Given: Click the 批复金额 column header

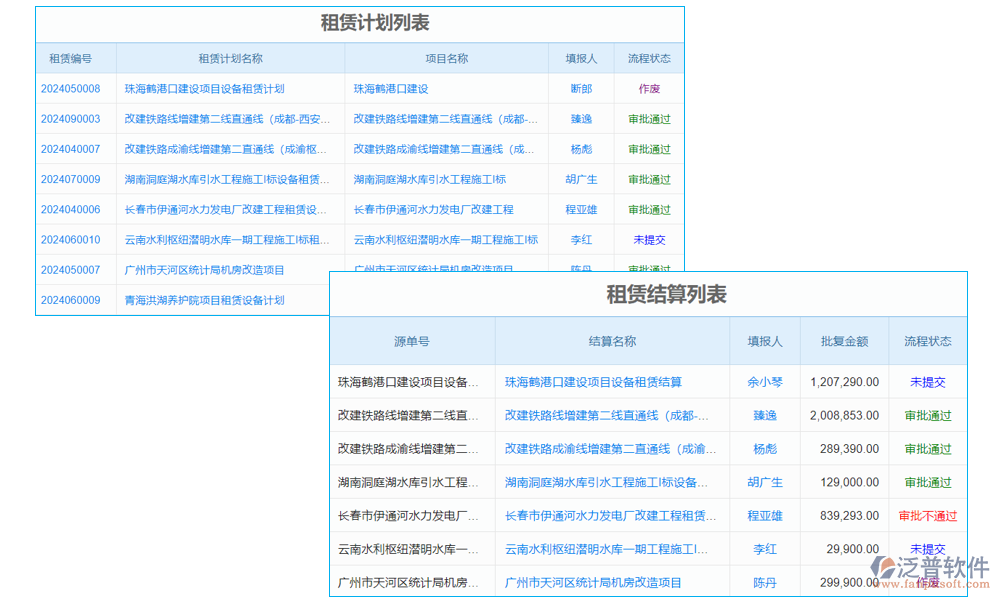Looking at the screenshot, I should click(x=843, y=341).
